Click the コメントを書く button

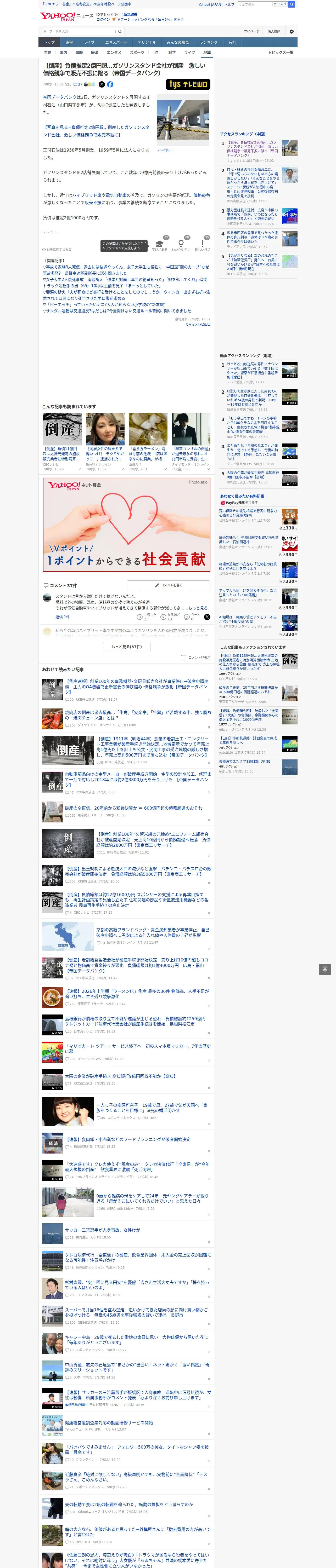tap(169, 586)
